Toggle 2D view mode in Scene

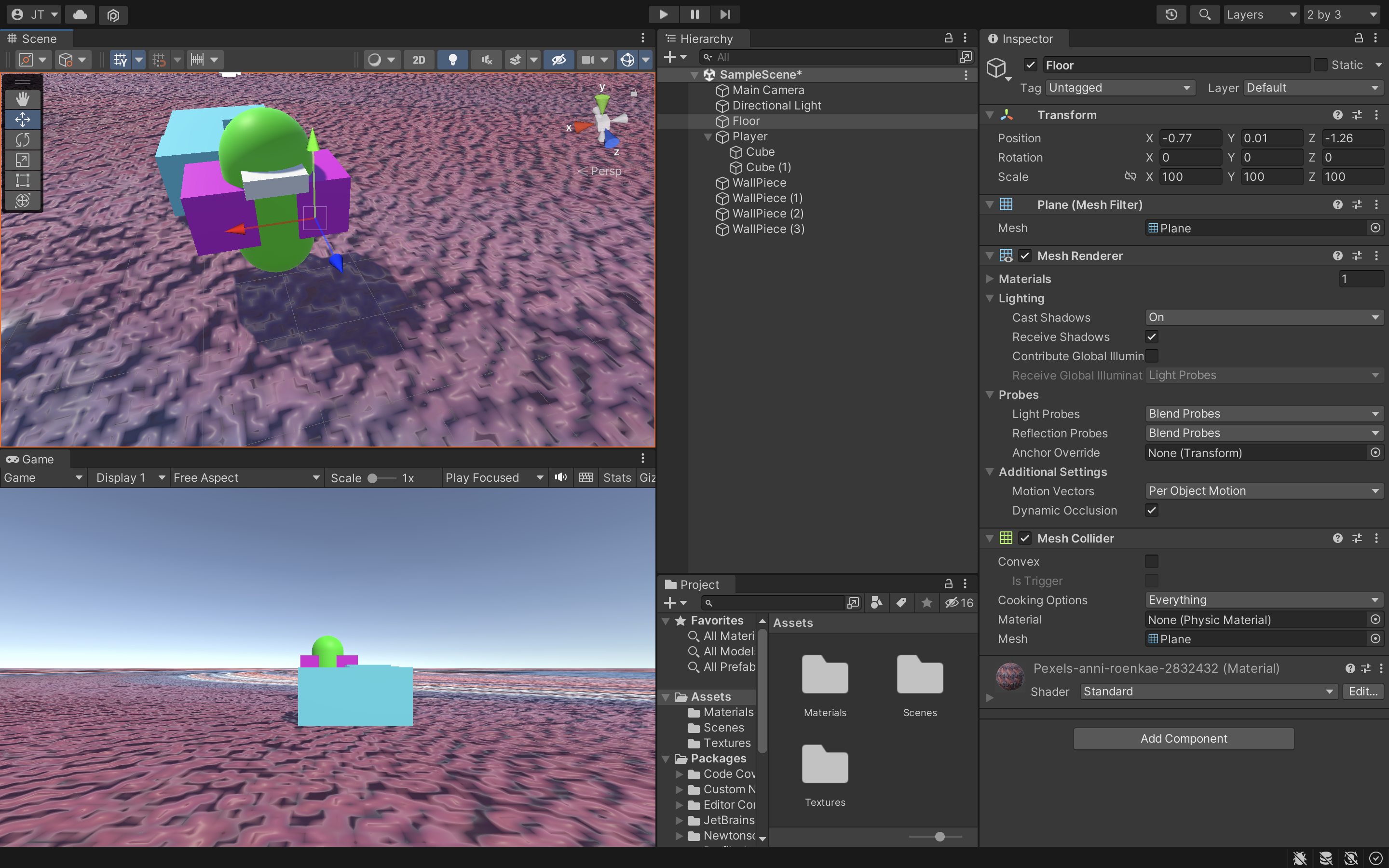tap(419, 60)
